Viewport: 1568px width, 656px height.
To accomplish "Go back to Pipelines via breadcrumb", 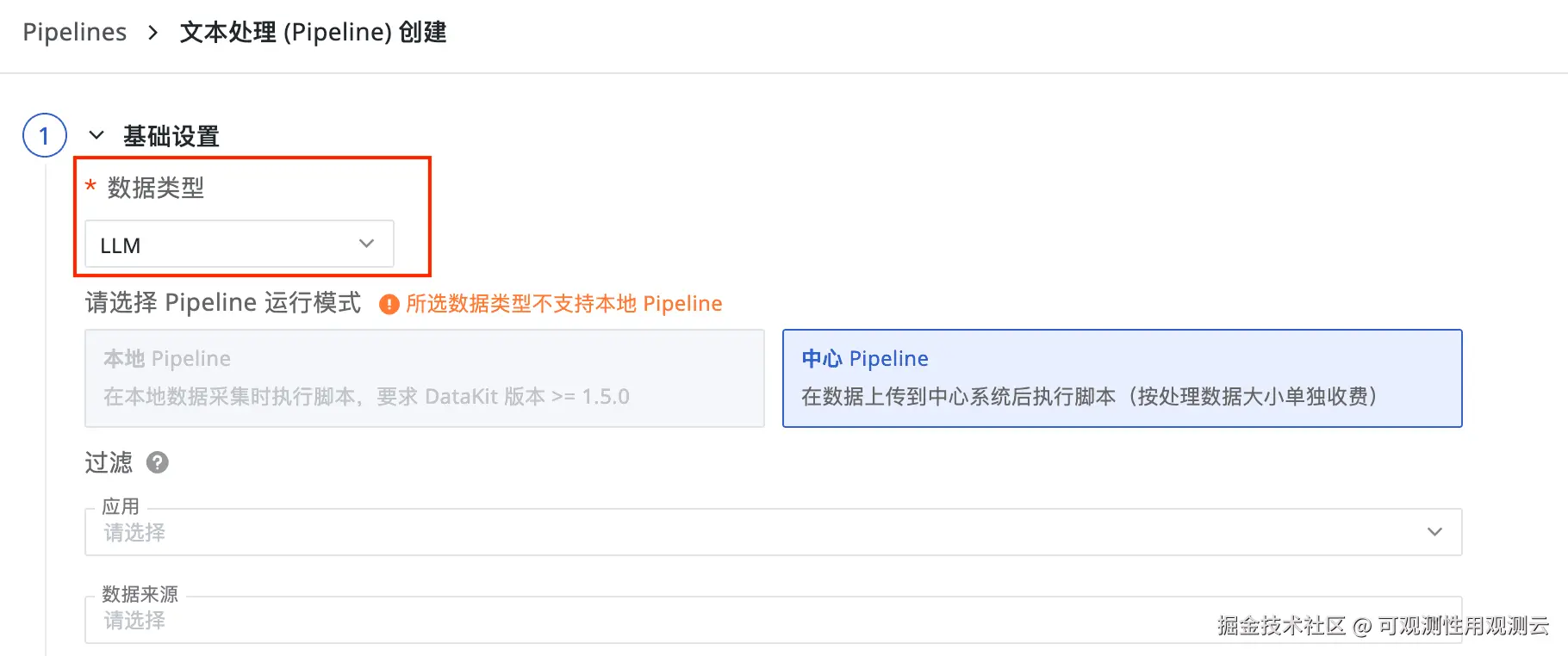I will (x=75, y=33).
